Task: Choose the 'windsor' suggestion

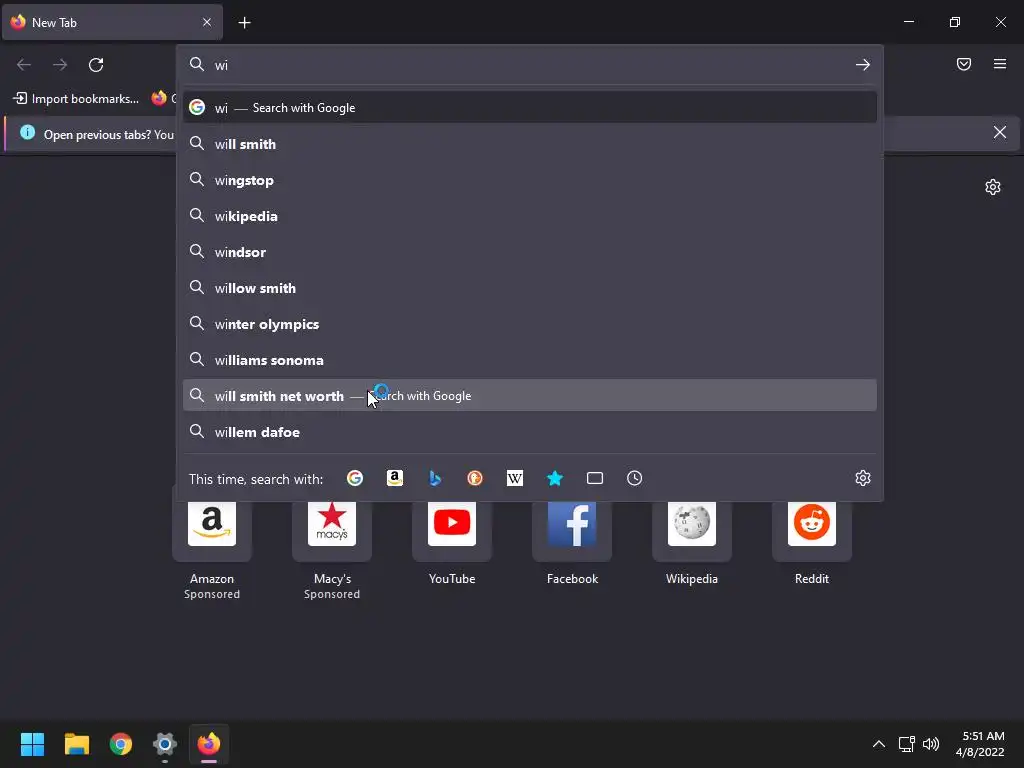Action: pyautogui.click(x=530, y=251)
